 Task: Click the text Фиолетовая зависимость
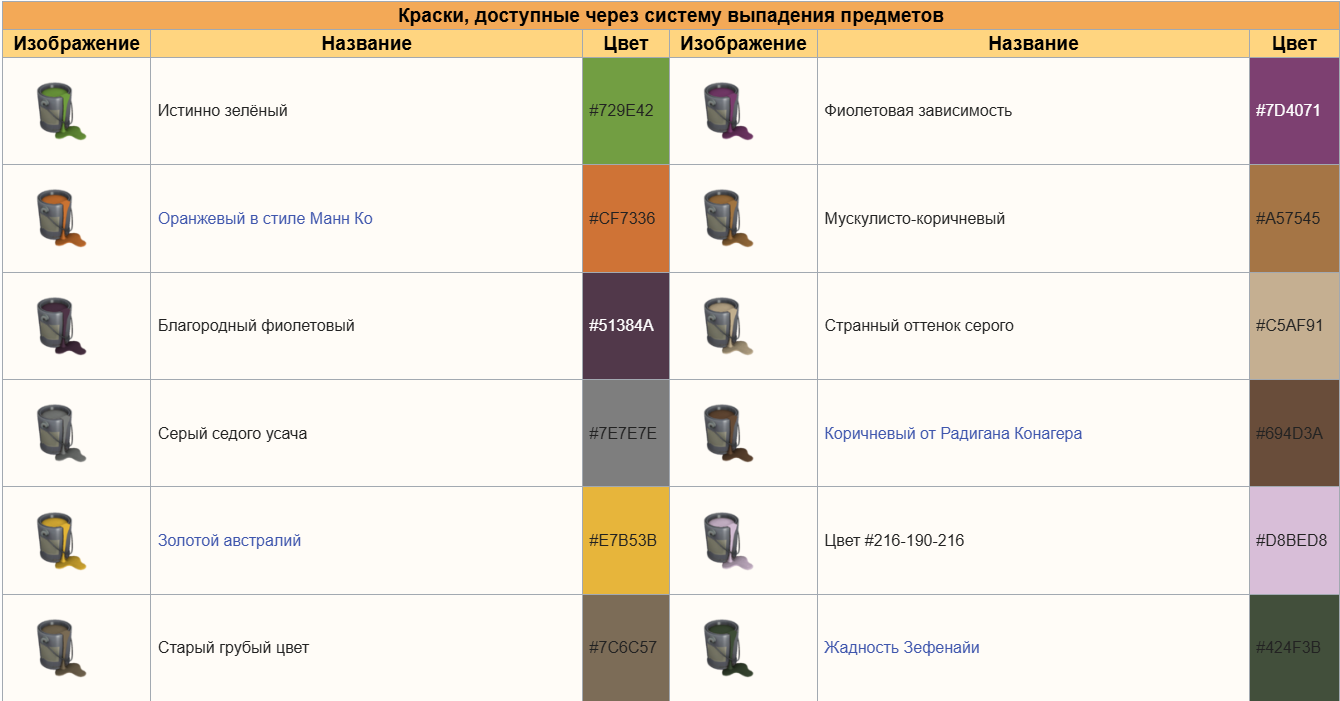coord(918,111)
